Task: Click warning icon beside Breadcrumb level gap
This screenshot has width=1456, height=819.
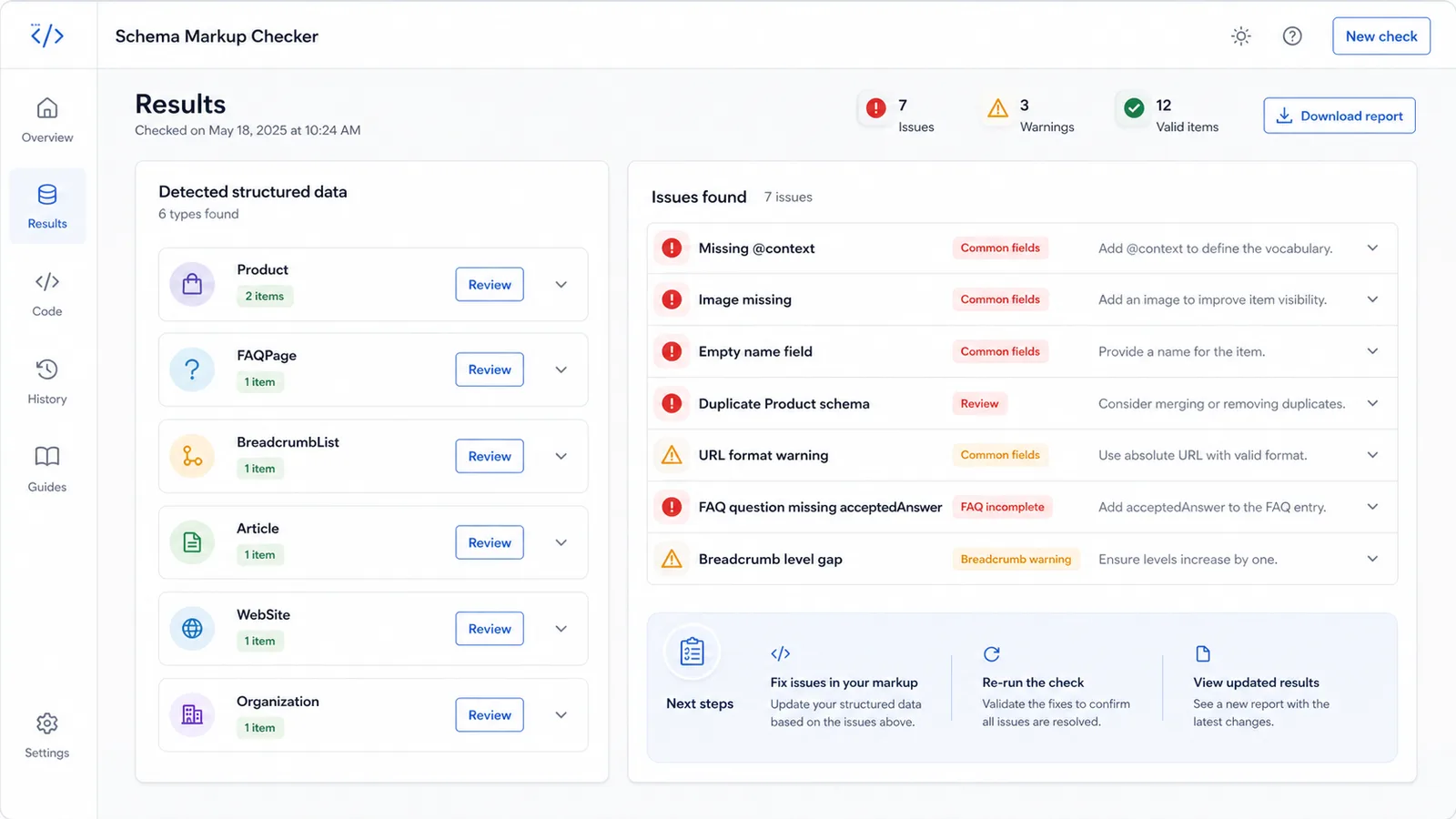Action: (672, 559)
